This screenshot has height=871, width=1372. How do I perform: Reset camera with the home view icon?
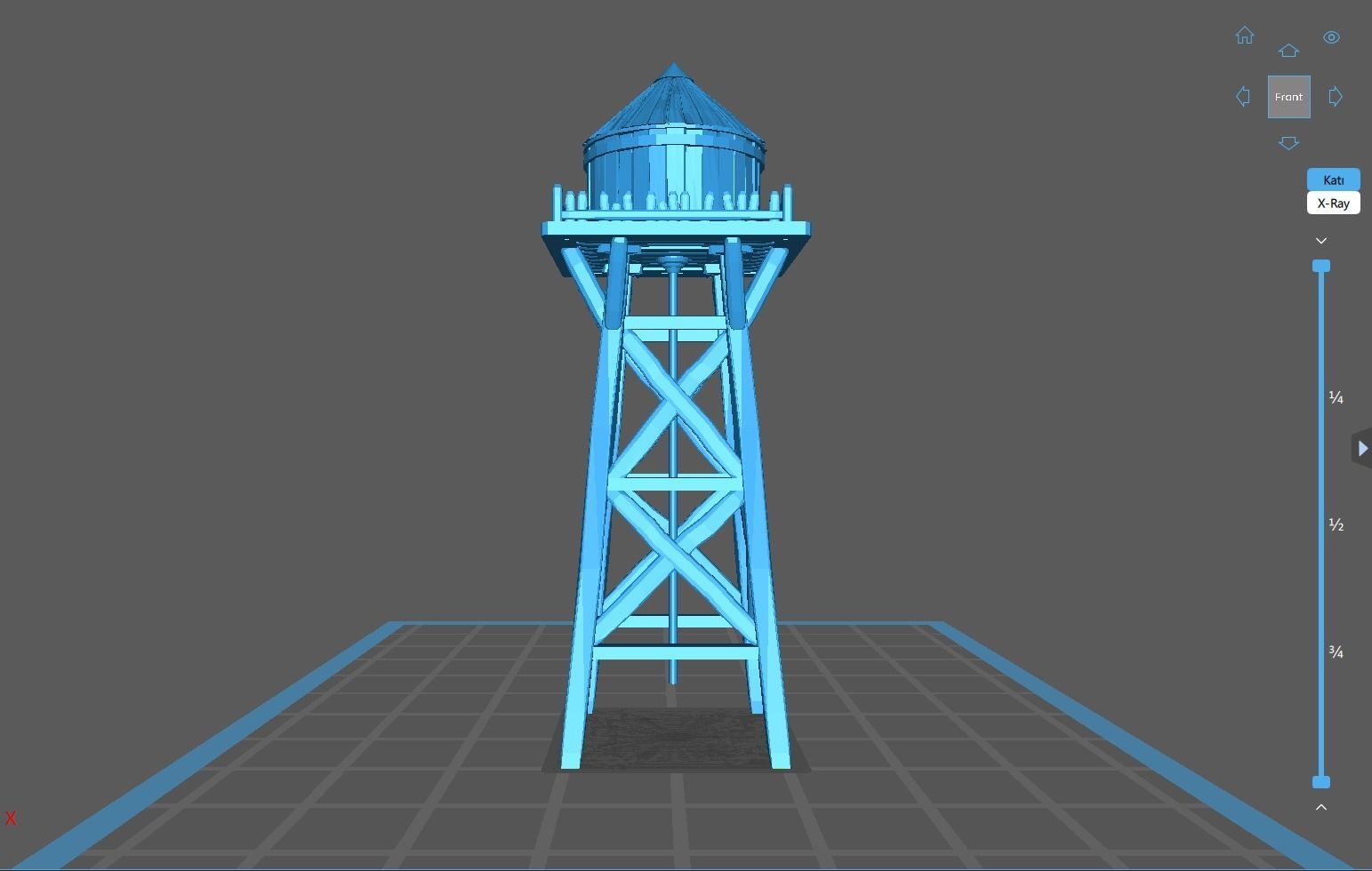[x=1245, y=36]
